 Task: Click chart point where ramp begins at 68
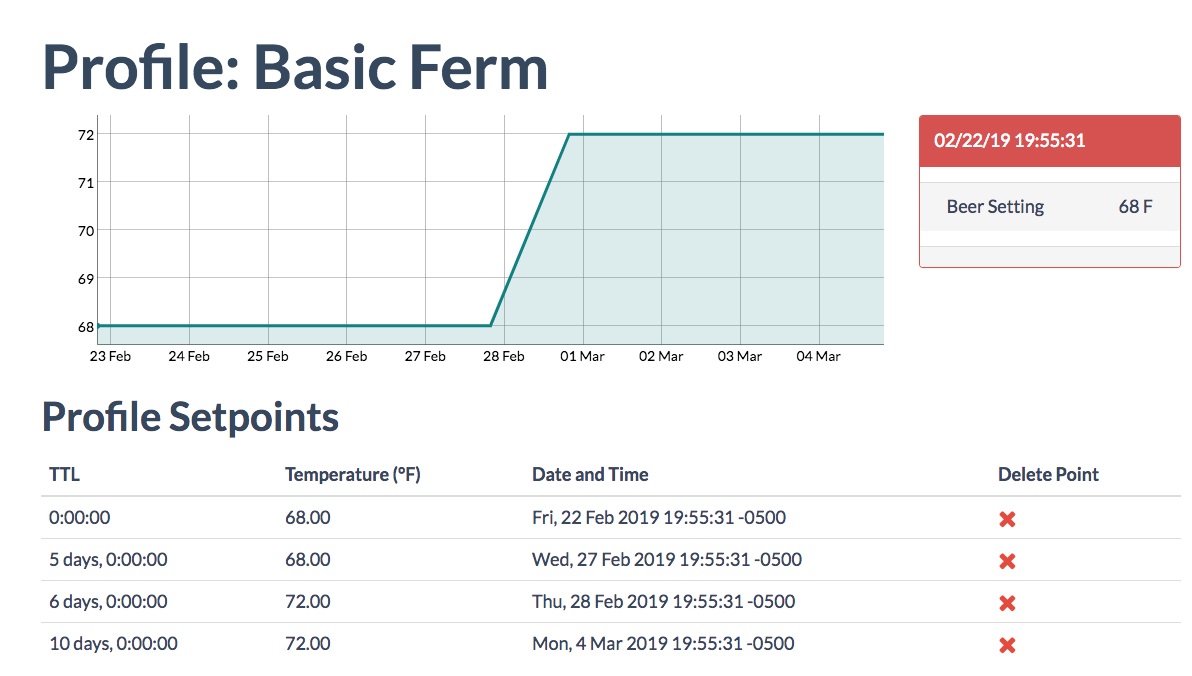pos(491,326)
